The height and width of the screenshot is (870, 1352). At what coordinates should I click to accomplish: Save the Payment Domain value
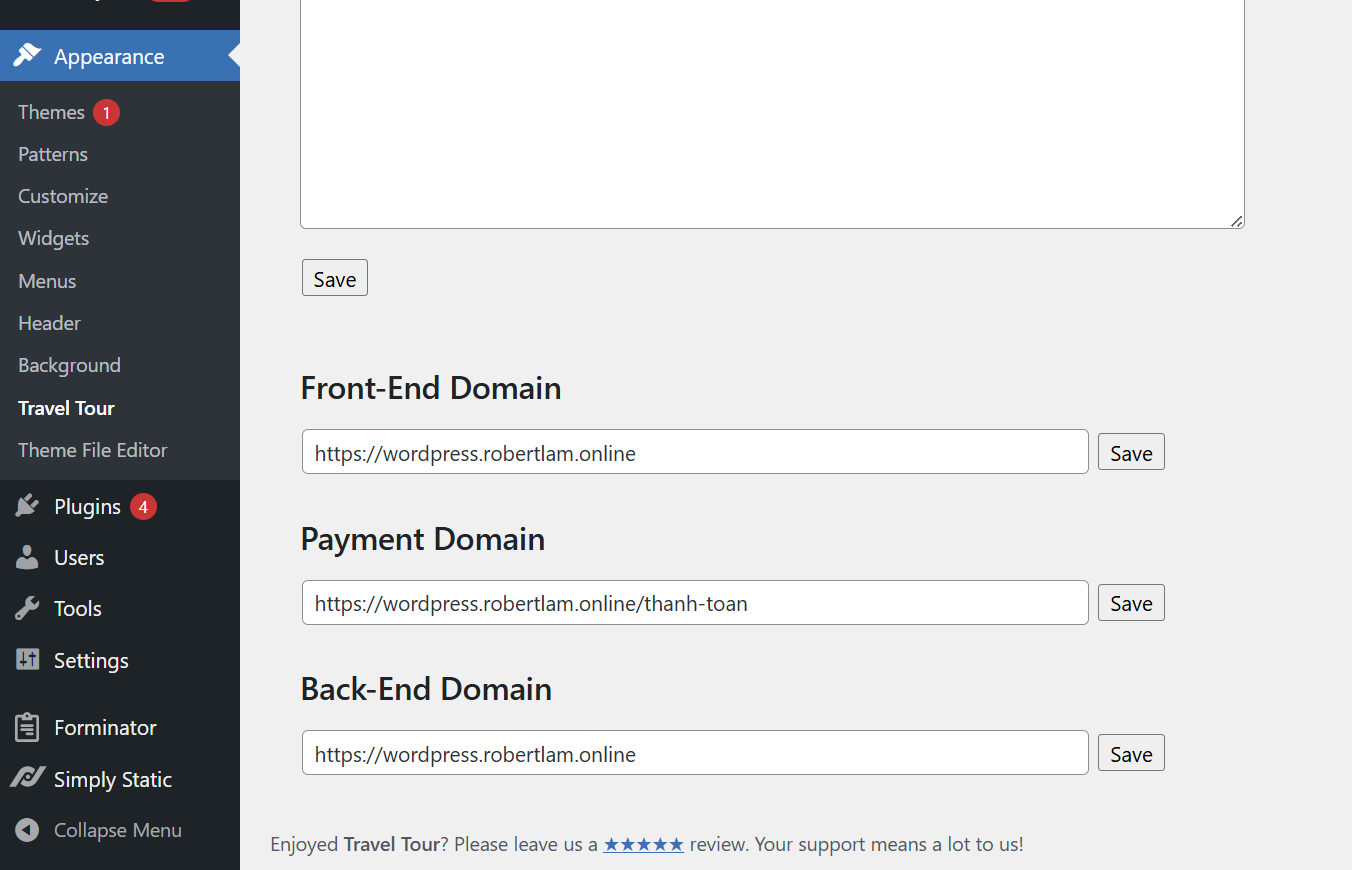pyautogui.click(x=1131, y=603)
